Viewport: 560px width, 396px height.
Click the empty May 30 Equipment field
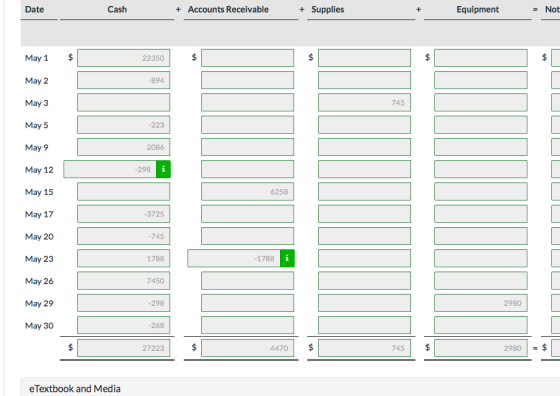(481, 325)
